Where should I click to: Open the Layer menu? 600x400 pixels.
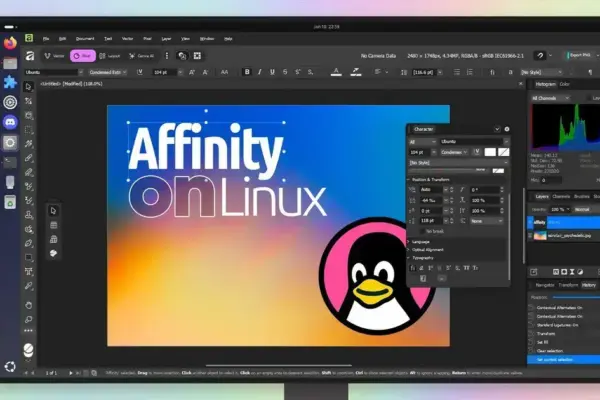[x=166, y=39]
